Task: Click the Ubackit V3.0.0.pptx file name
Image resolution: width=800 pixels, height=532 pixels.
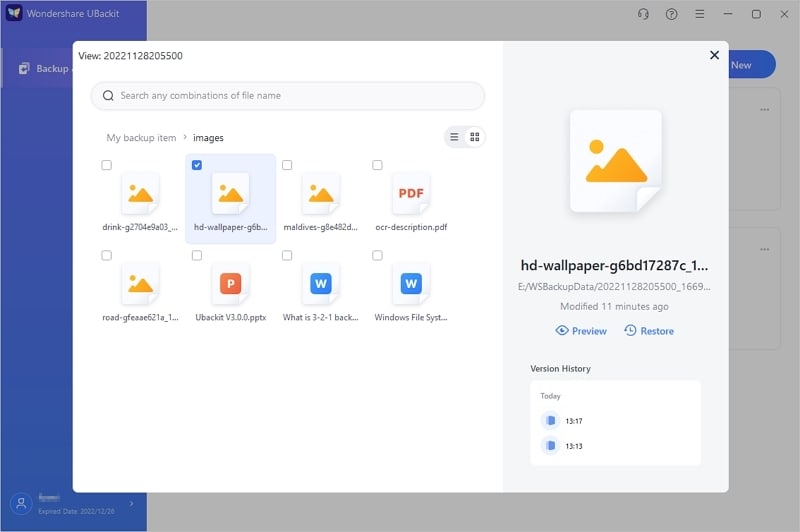Action: [x=231, y=317]
